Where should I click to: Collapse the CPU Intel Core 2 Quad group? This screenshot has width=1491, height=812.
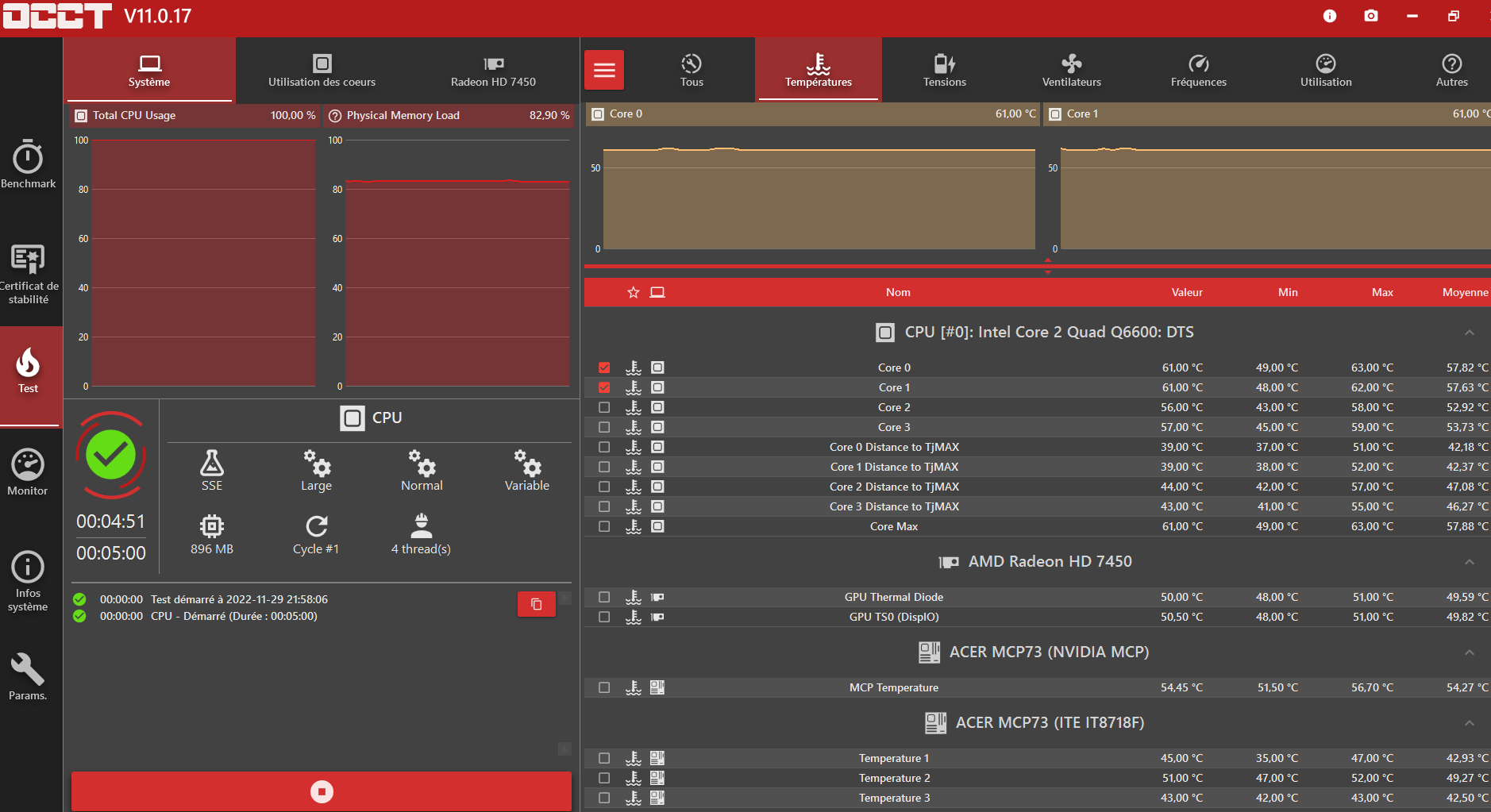[x=1470, y=333]
